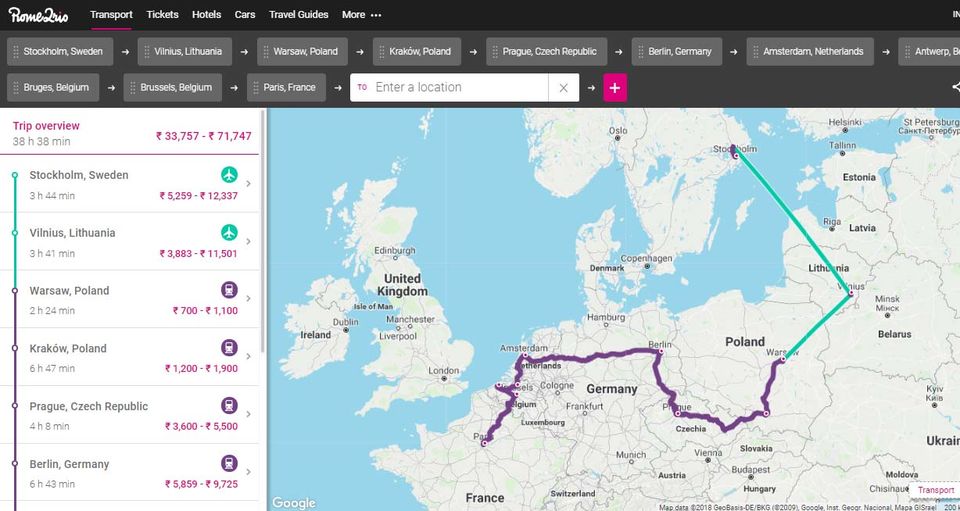This screenshot has height=511, width=960.
Task: Click the price ₹ 700 - ₹ 1,100
Action: click(x=205, y=311)
